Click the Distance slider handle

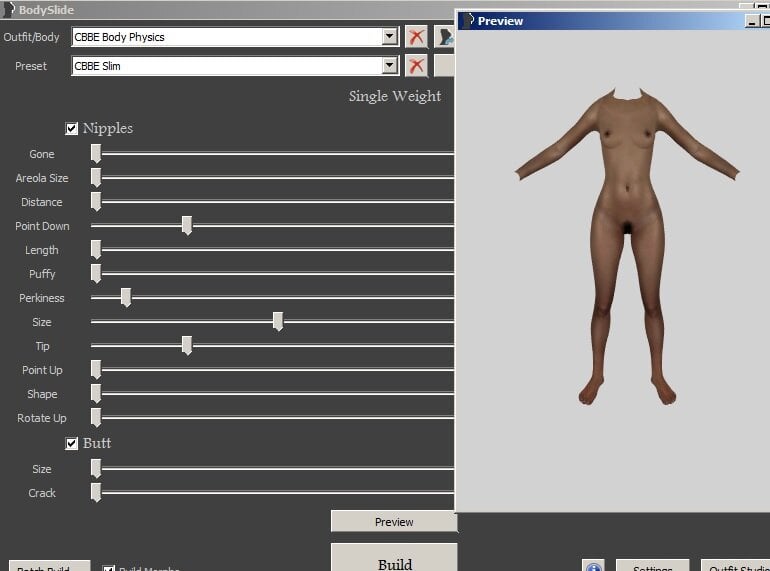pos(96,202)
